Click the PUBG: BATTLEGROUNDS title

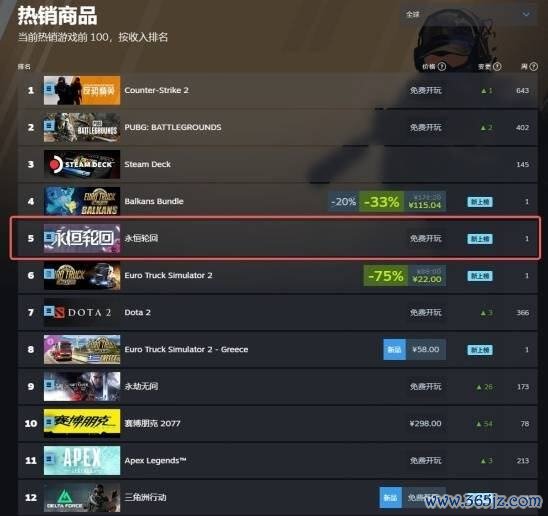point(173,127)
